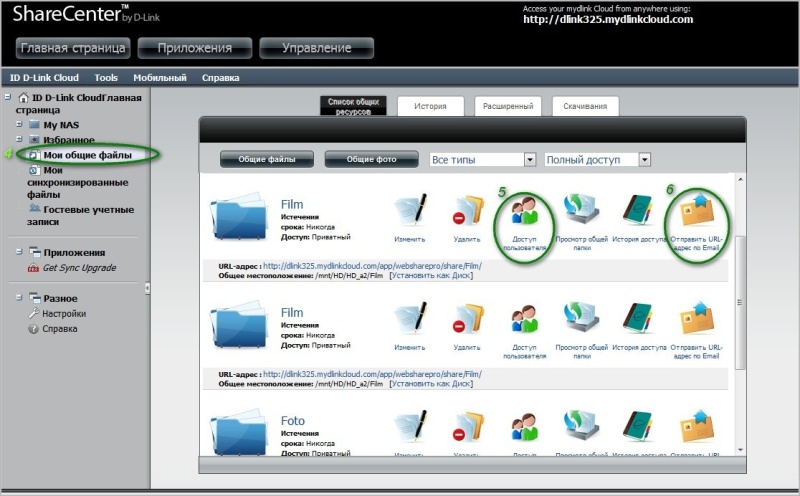
Task: Click the Удалить icon for Foto folder
Action: (467, 427)
